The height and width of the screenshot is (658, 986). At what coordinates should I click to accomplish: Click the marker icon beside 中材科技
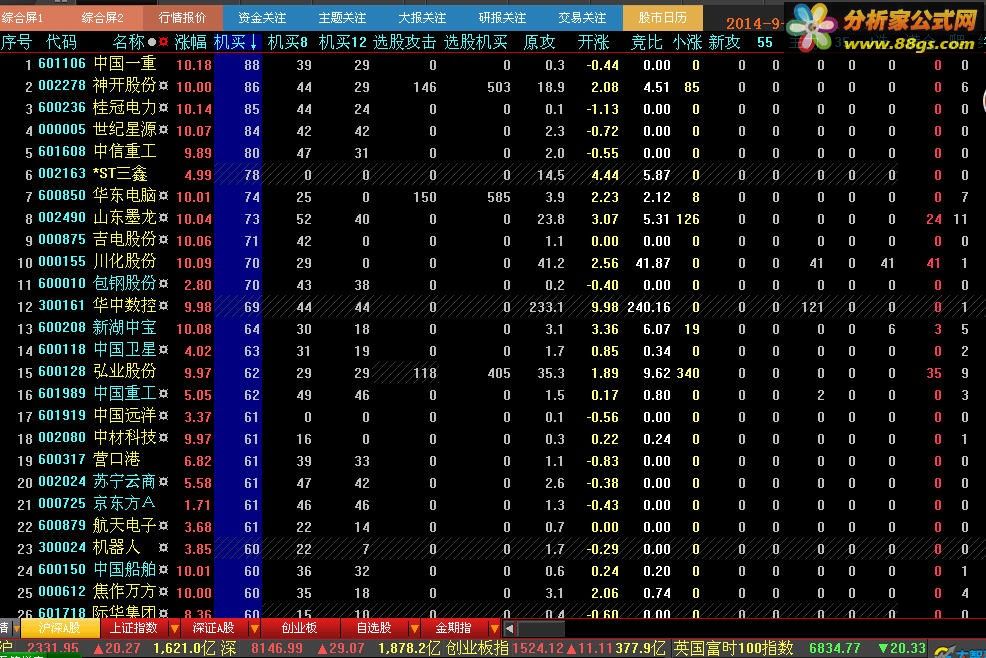[163, 438]
